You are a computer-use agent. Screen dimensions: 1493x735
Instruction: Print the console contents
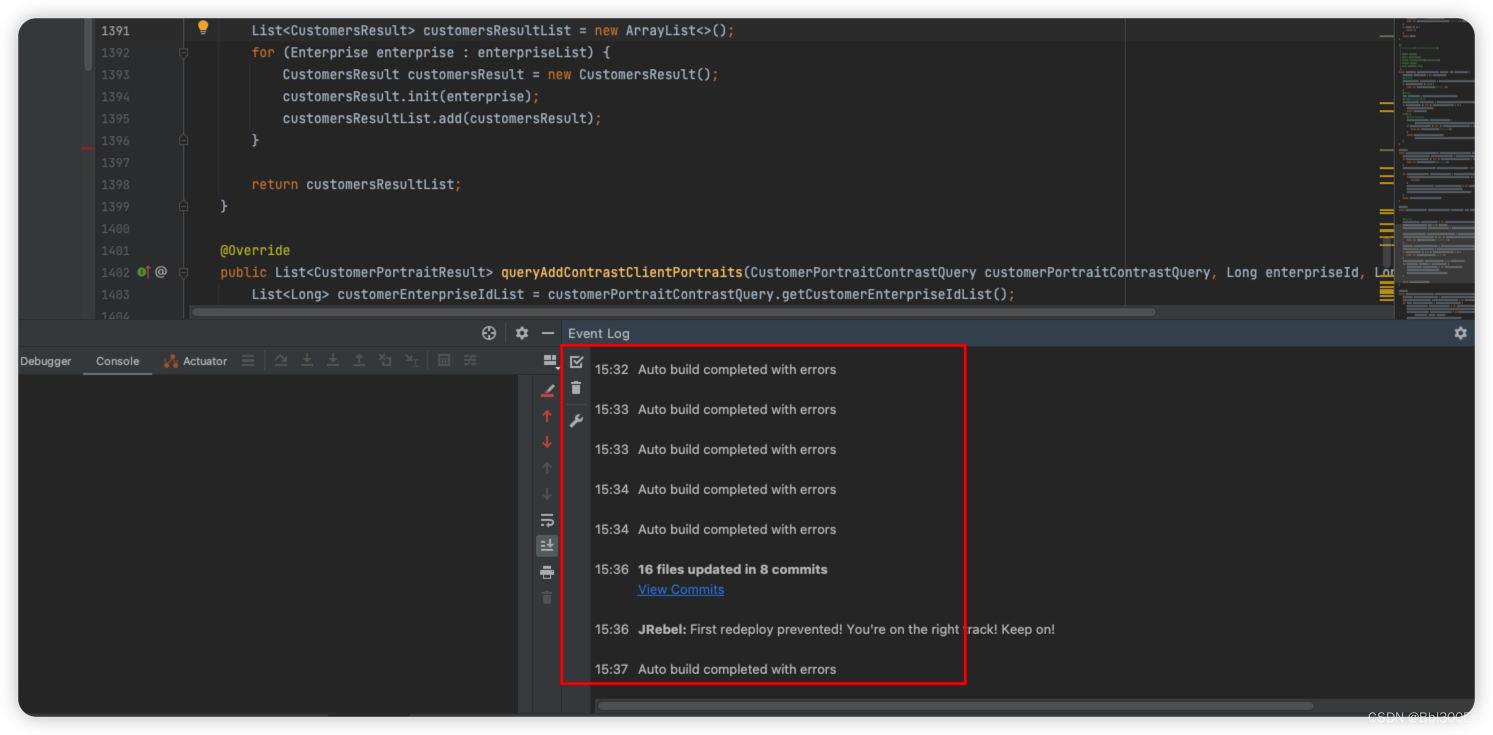click(x=547, y=571)
